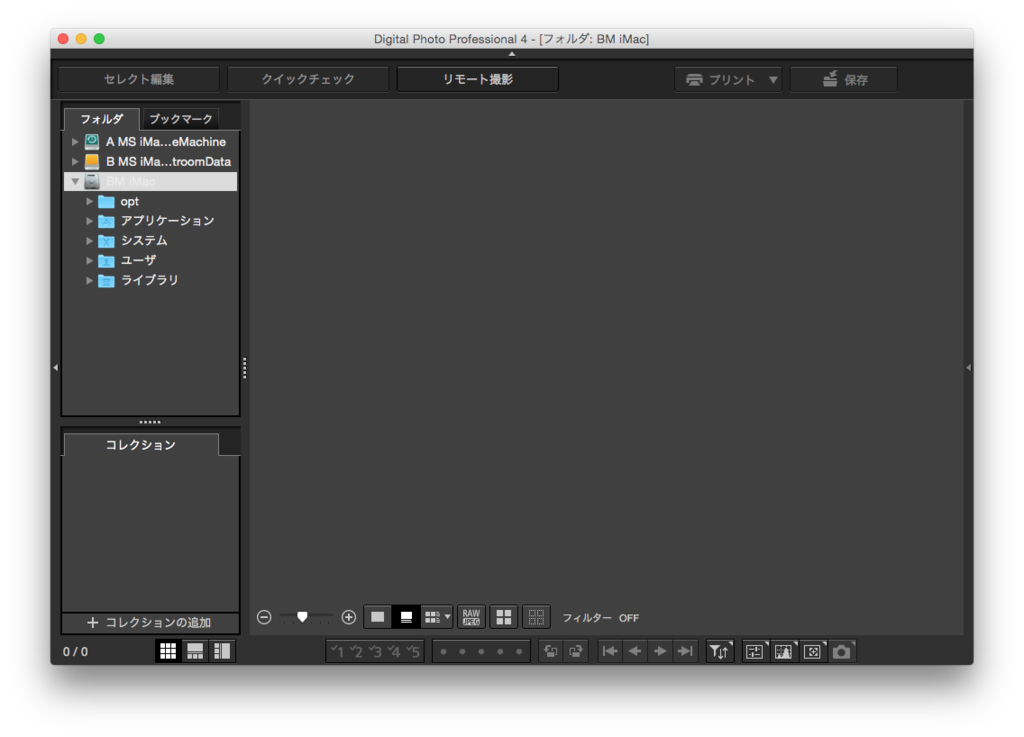Open the tool palette icon
The image size is (1024, 737).
click(755, 651)
